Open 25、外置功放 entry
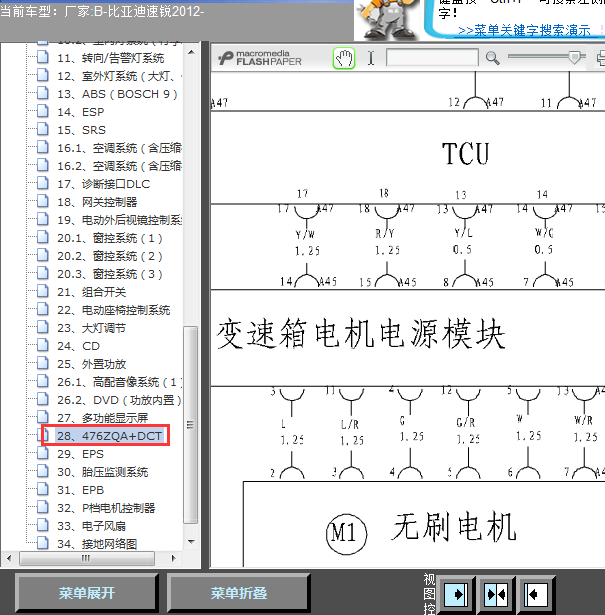This screenshot has width=605, height=615. pyautogui.click(x=91, y=364)
